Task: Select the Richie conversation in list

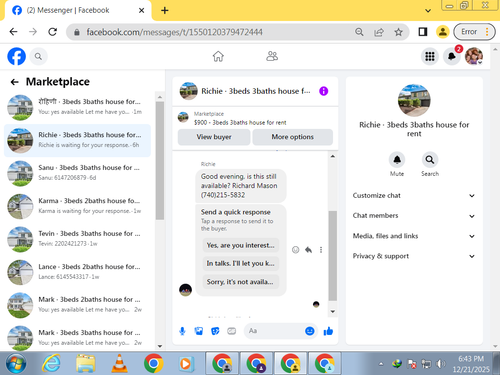Action: pyautogui.click(x=77, y=140)
